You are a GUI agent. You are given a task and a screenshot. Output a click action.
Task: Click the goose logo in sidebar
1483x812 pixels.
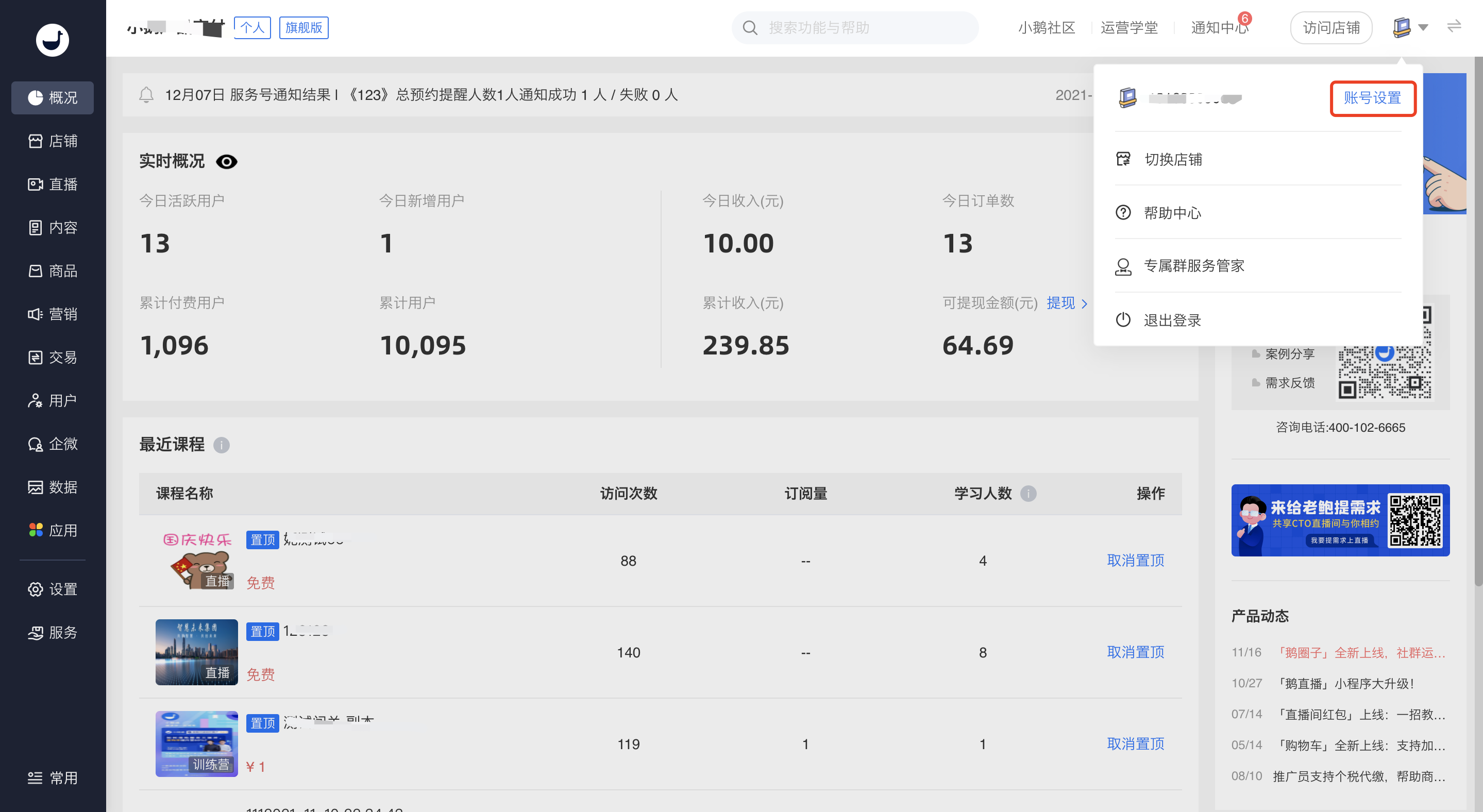[53, 40]
